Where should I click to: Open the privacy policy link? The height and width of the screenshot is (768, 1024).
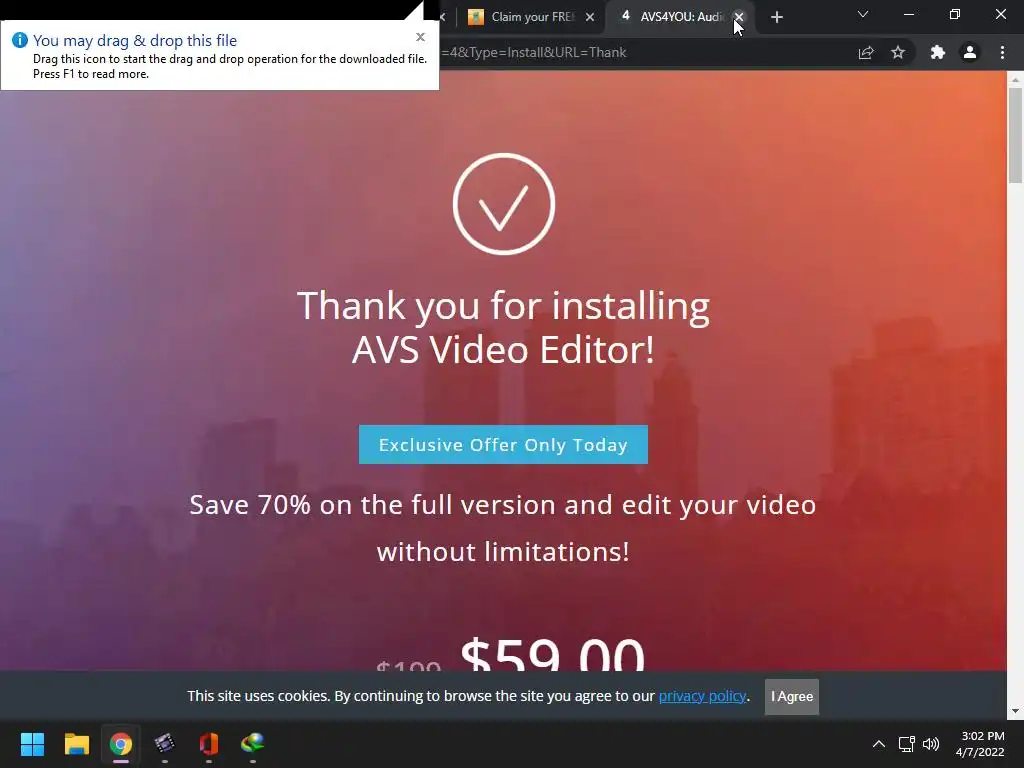click(702, 696)
